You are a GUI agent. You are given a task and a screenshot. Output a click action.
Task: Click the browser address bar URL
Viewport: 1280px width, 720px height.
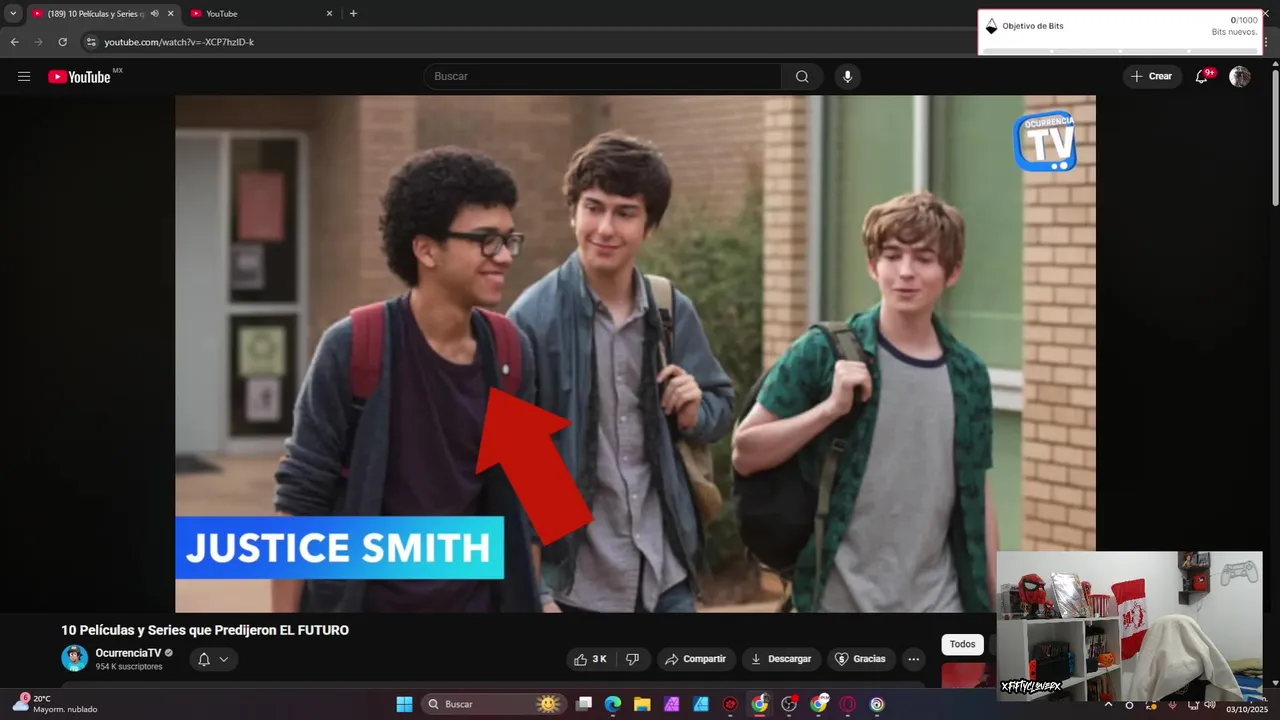click(x=179, y=42)
